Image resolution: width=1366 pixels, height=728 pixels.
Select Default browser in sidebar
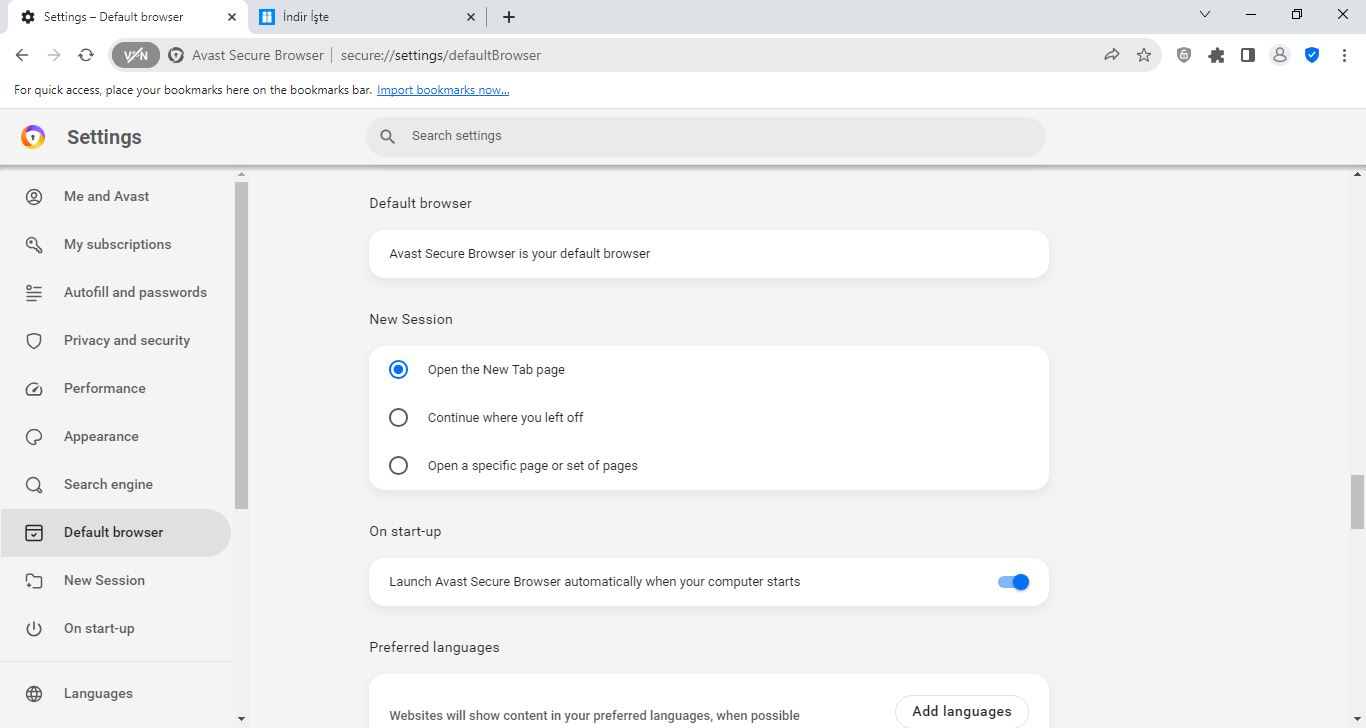point(115,533)
